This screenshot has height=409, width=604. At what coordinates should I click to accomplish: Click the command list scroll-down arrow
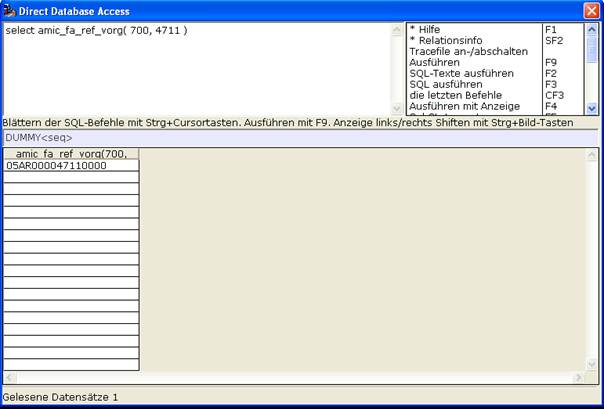(592, 109)
